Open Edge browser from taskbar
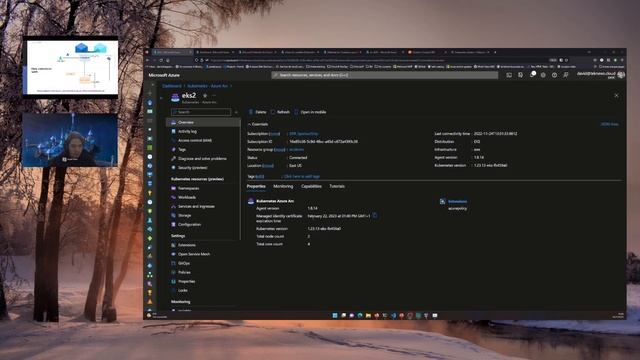Screen dimensions: 640x360 click(x=360, y=316)
